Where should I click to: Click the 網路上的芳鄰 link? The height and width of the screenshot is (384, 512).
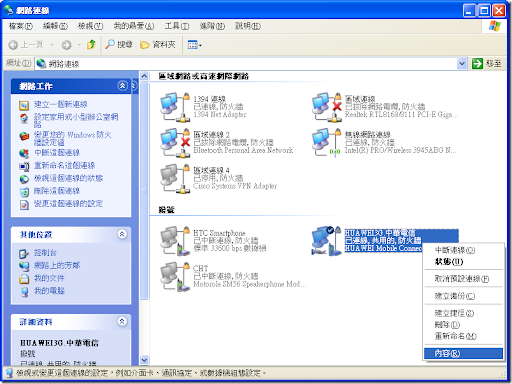57,266
